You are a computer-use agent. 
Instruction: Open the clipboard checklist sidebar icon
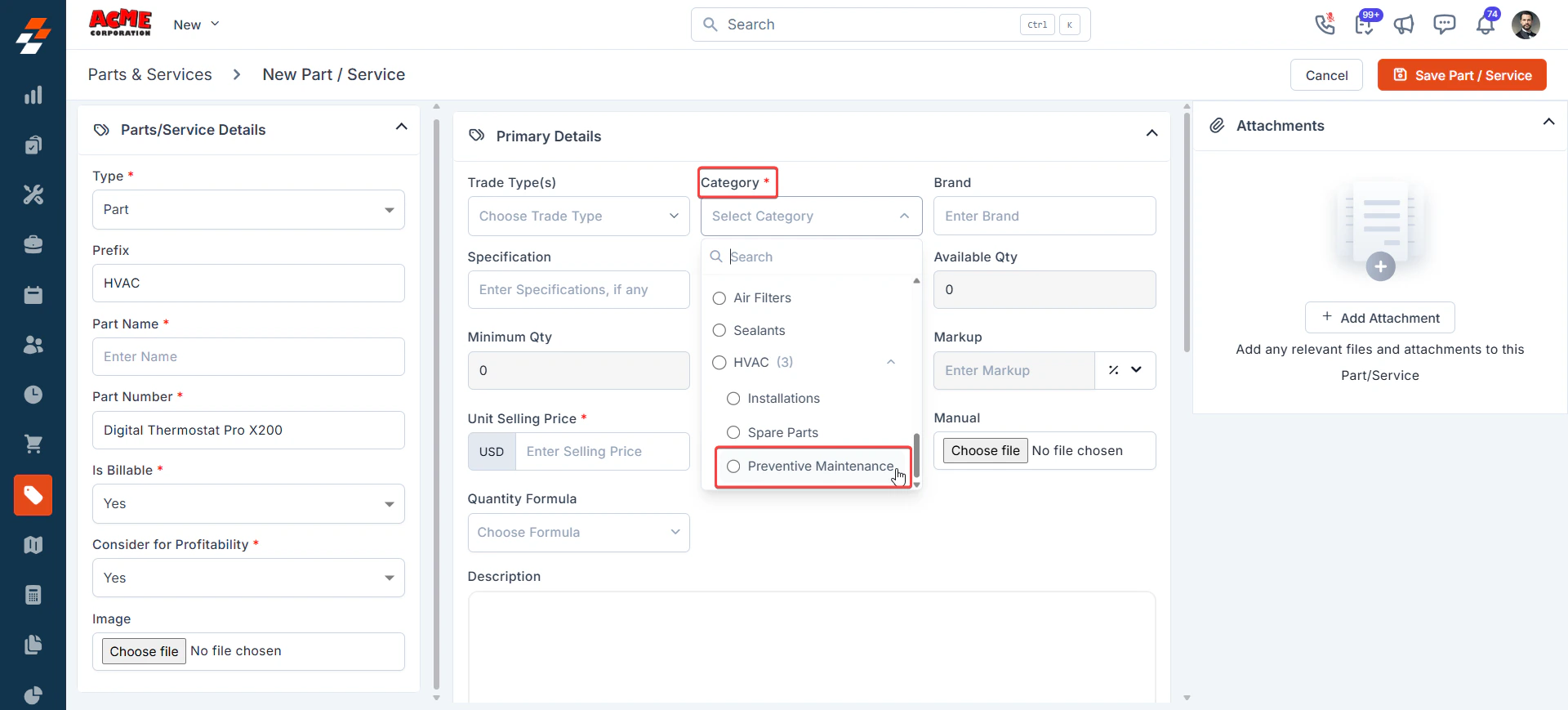[33, 145]
